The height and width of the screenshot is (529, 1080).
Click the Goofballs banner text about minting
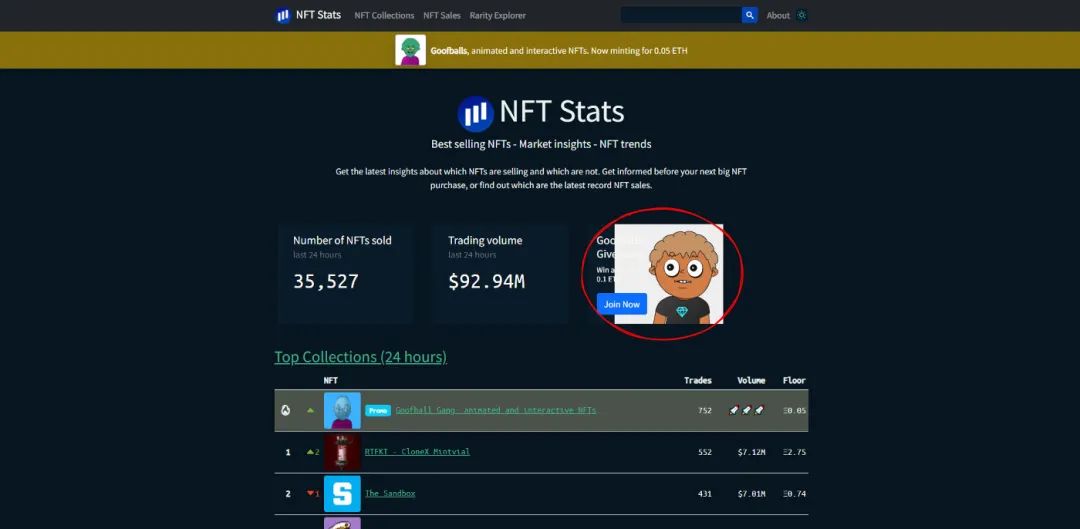(559, 51)
